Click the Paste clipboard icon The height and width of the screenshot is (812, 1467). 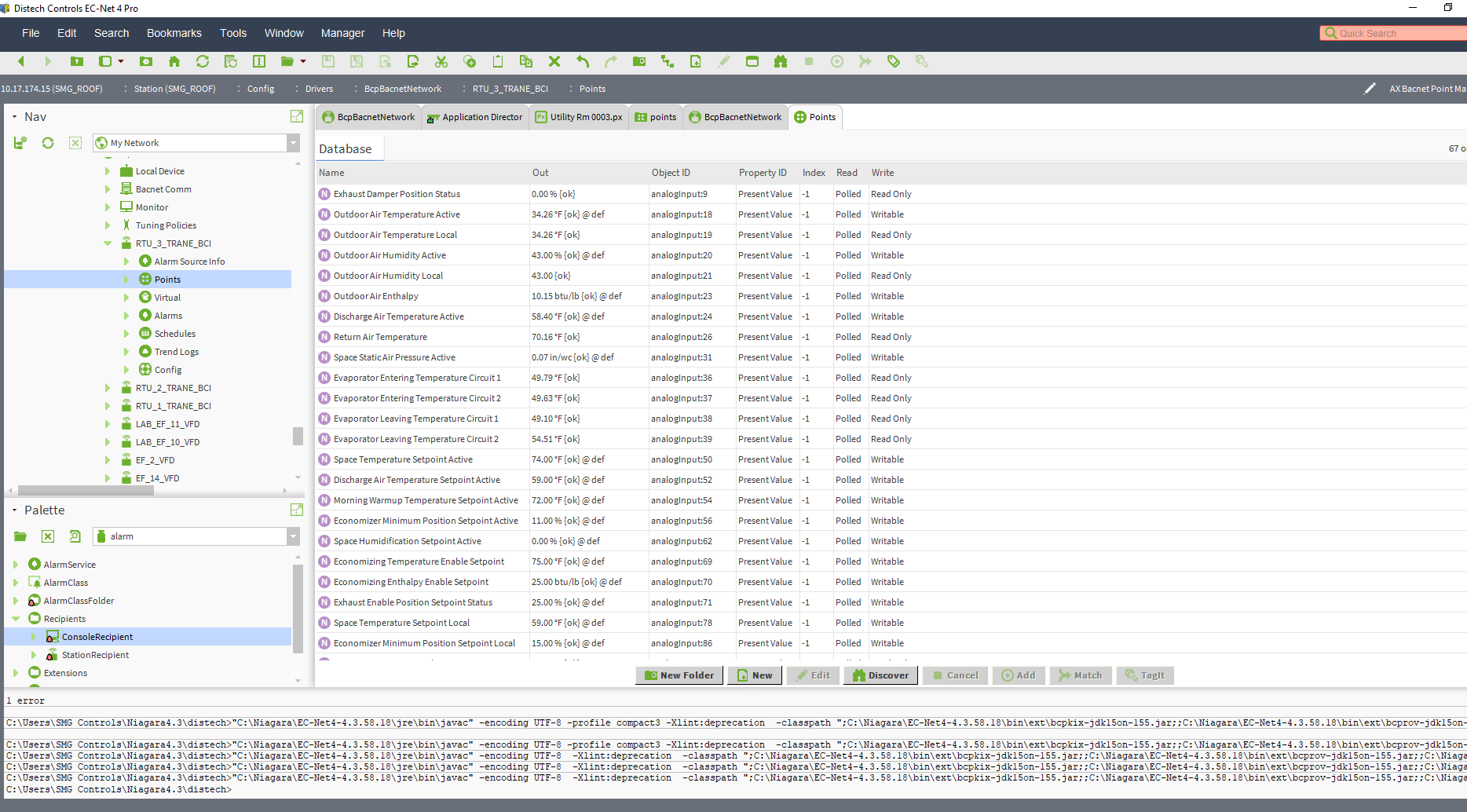click(498, 61)
